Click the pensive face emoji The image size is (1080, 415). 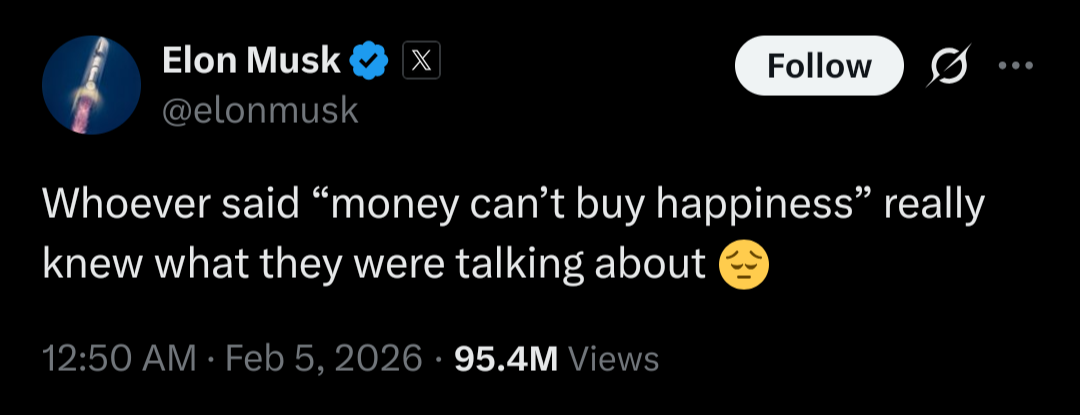[744, 262]
